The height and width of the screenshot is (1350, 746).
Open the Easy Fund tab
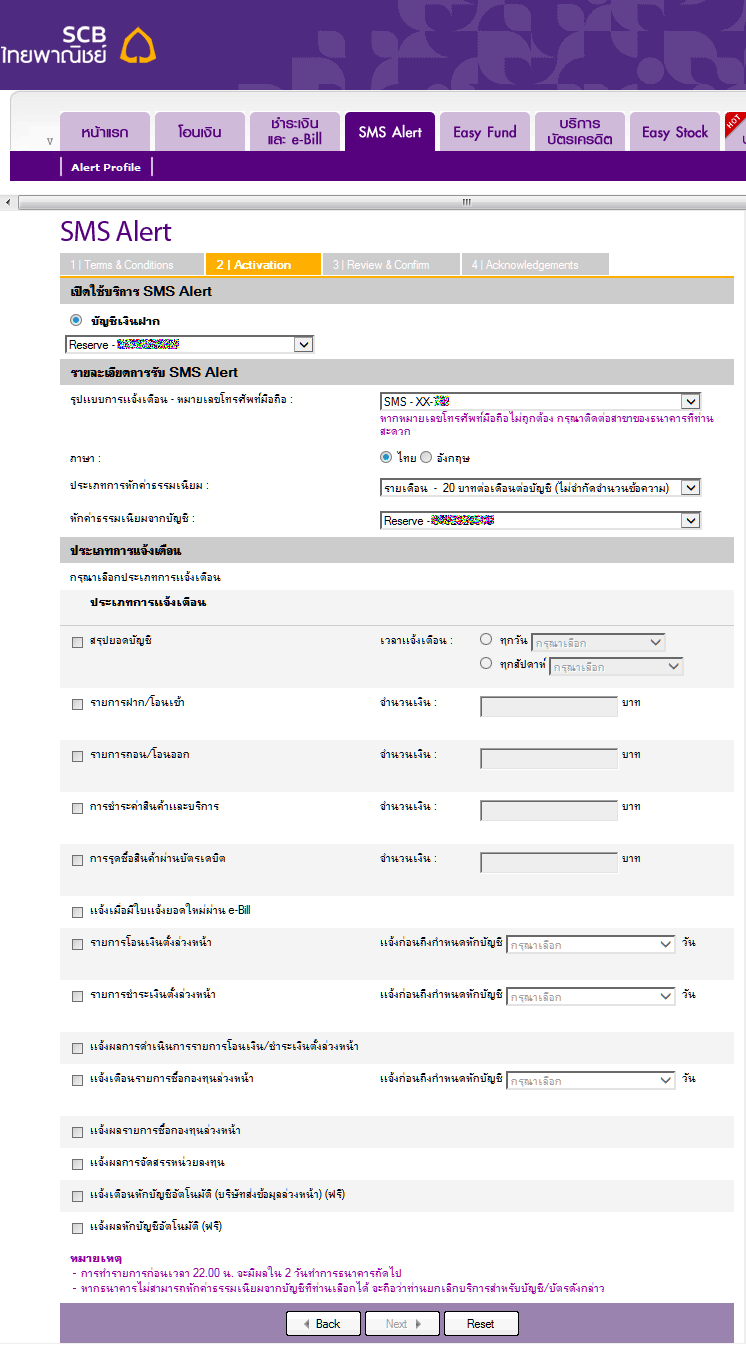(485, 132)
